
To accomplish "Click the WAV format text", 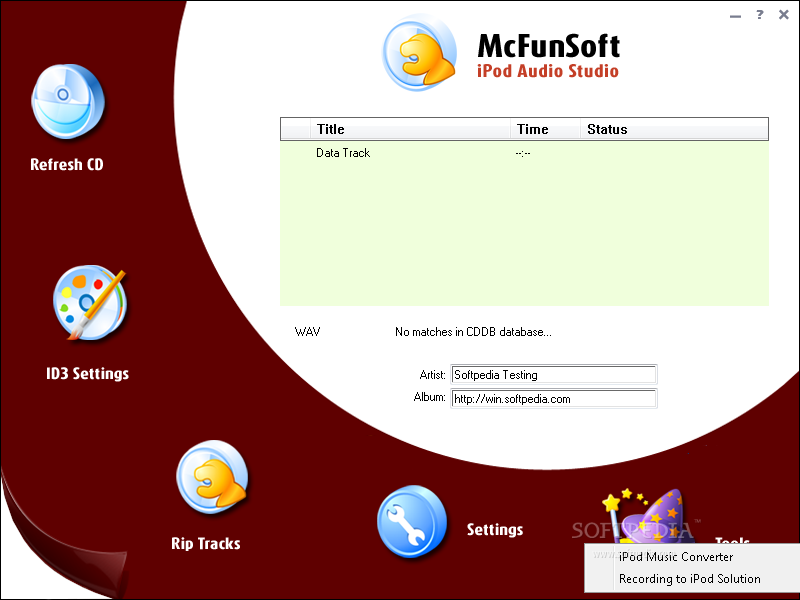I will 308,332.
